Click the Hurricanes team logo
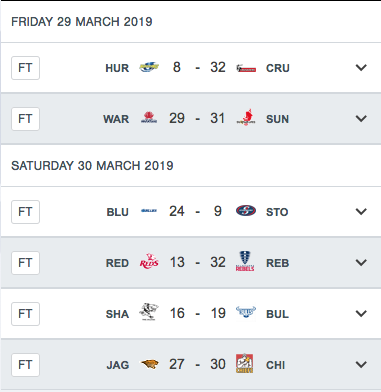This screenshot has height=392, width=381. 149,68
